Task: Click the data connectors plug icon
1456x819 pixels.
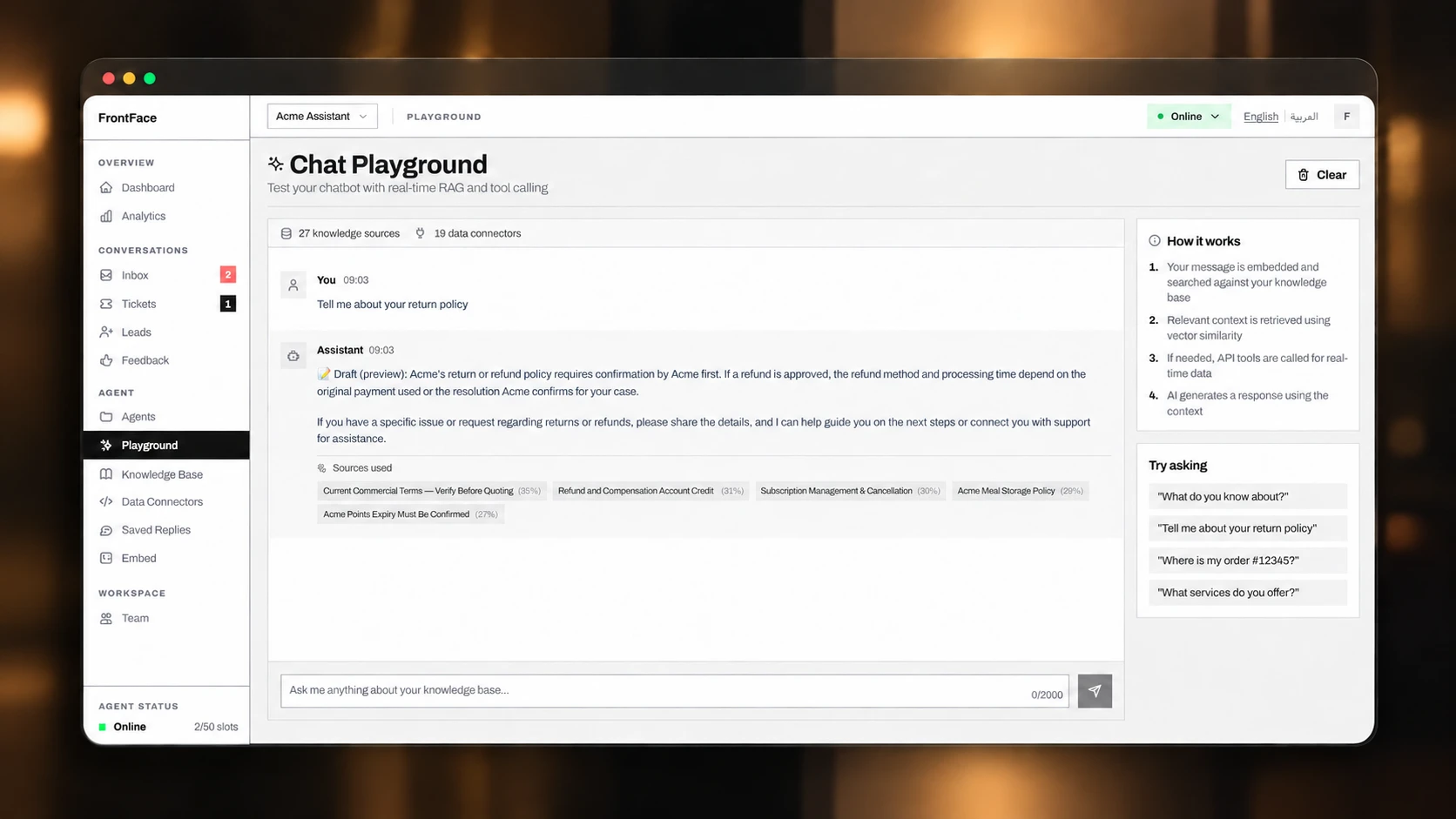Action: (421, 233)
